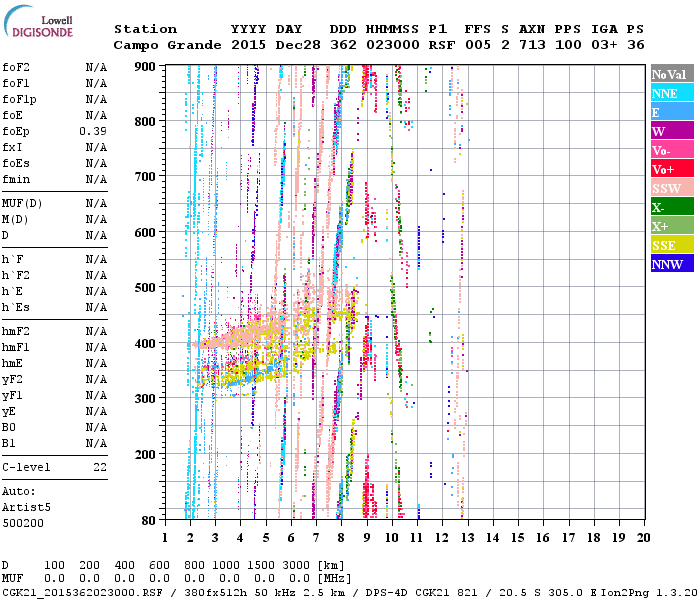Image resolution: width=700 pixels, height=600 pixels.
Task: Click the 20 MHz frequency axis label
Action: [x=643, y=538]
